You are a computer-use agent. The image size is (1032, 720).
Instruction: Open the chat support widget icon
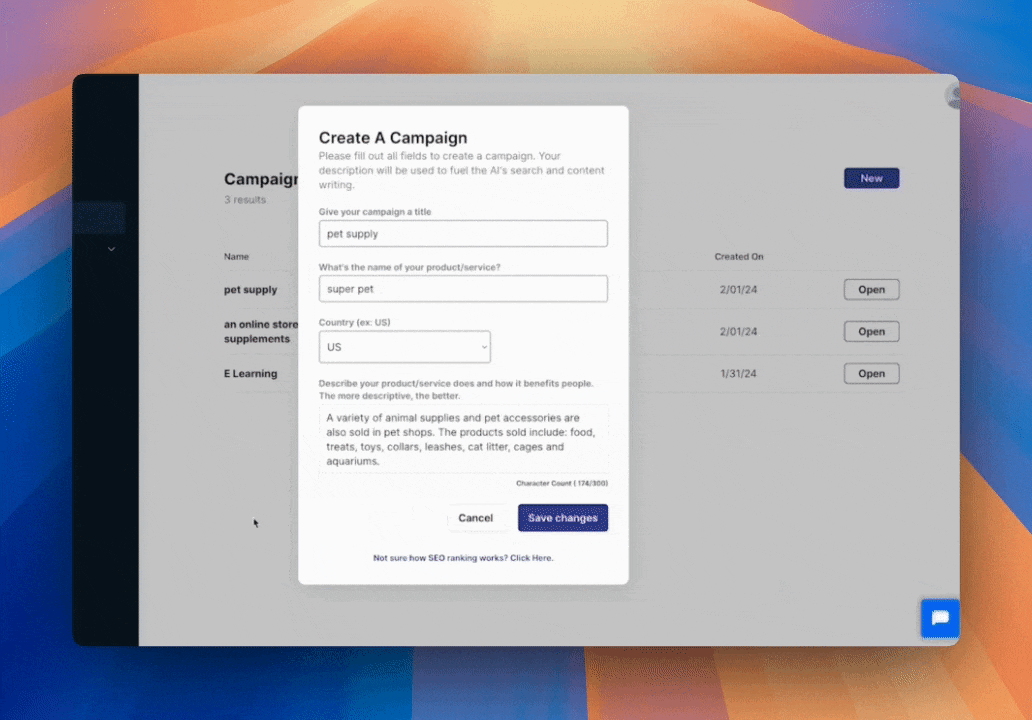coord(939,618)
